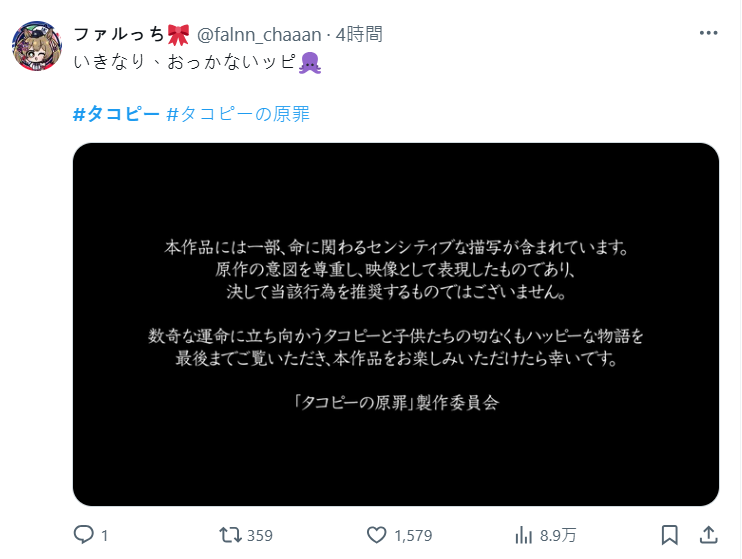
Task: Click the tweet text いきなり、おっかないッピ
Action: click(x=197, y=62)
